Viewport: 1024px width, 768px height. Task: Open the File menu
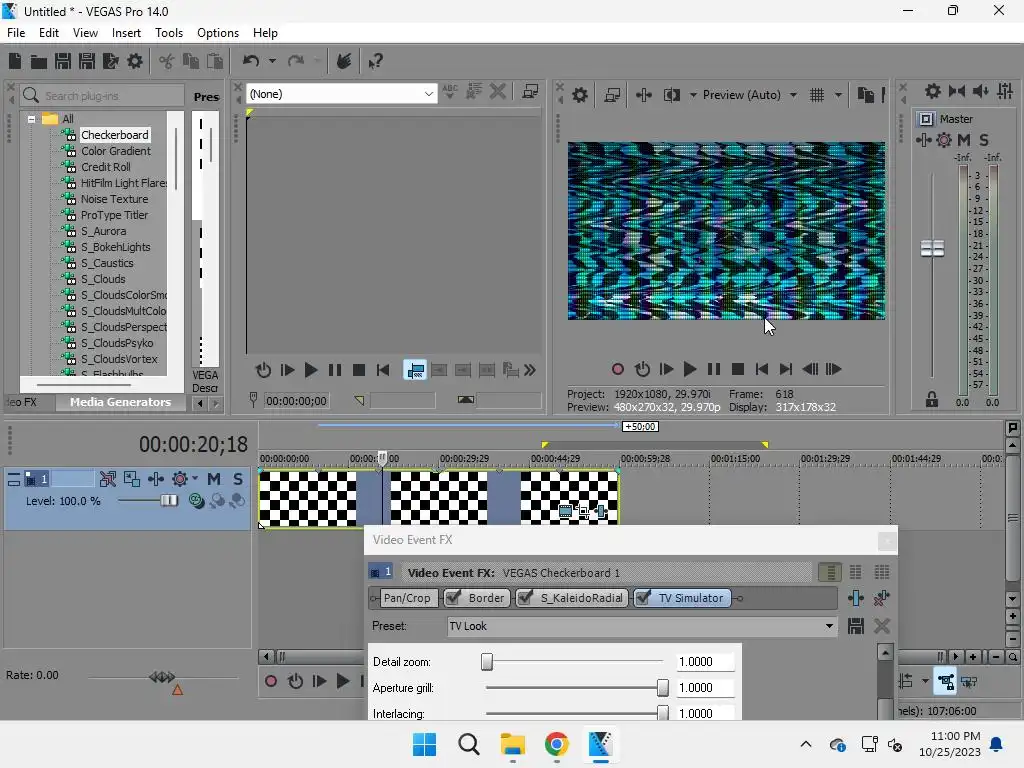16,33
